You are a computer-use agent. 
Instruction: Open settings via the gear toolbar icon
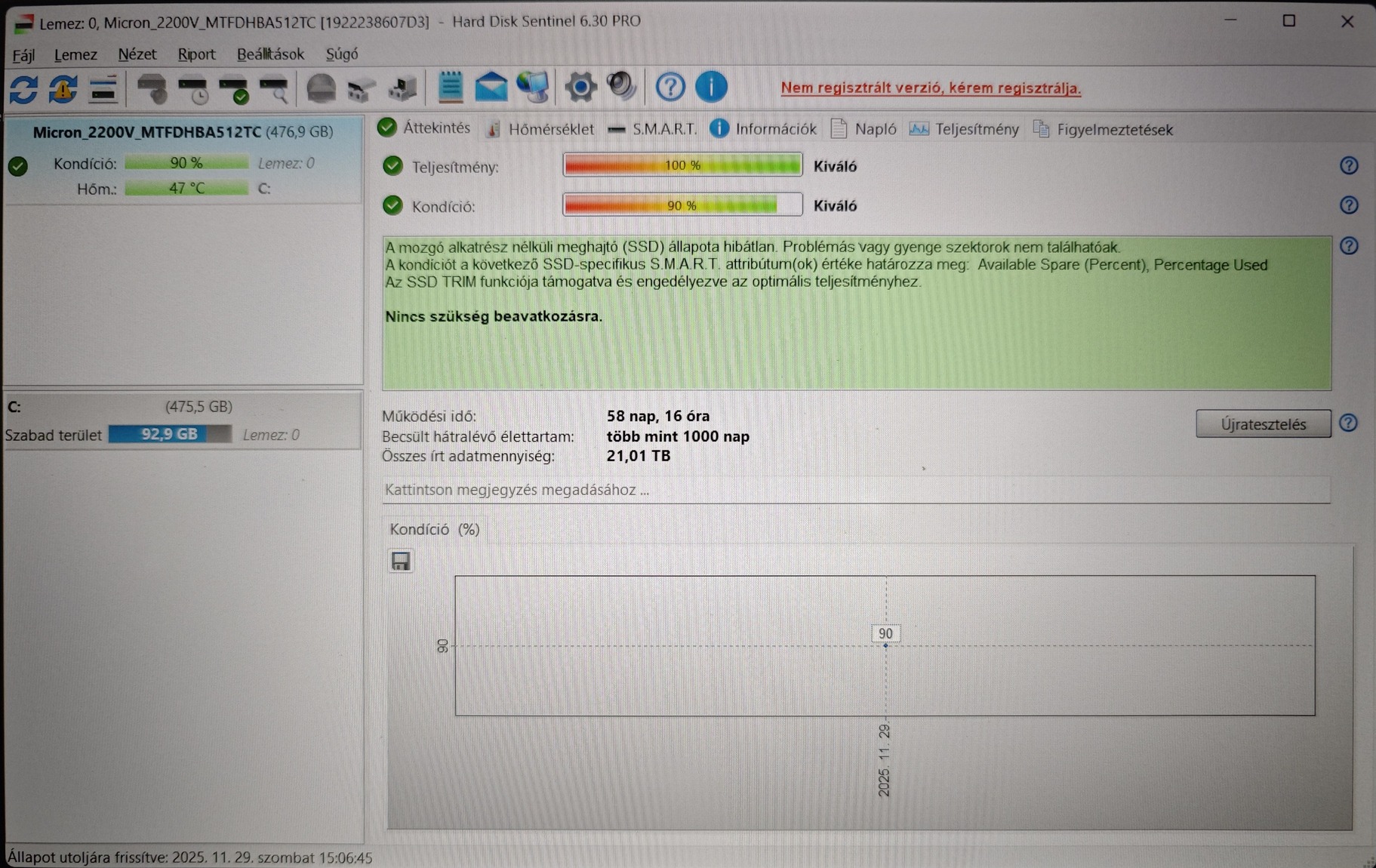(x=580, y=87)
